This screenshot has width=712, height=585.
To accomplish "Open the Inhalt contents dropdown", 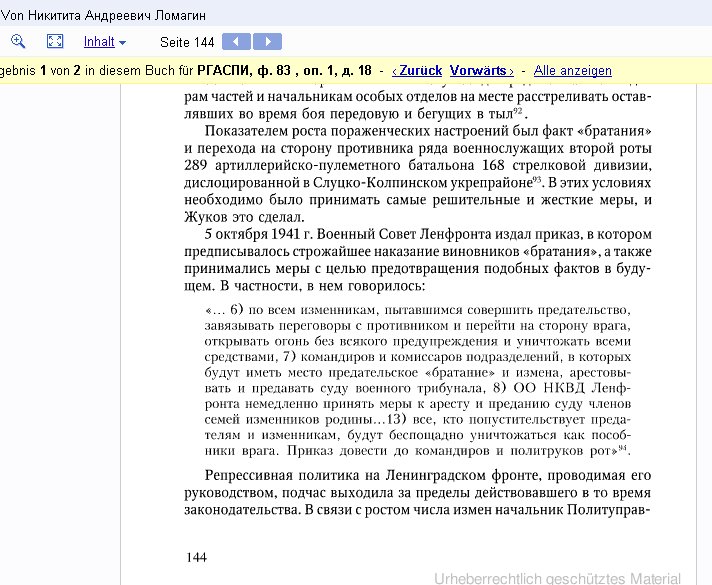I will click(x=104, y=42).
